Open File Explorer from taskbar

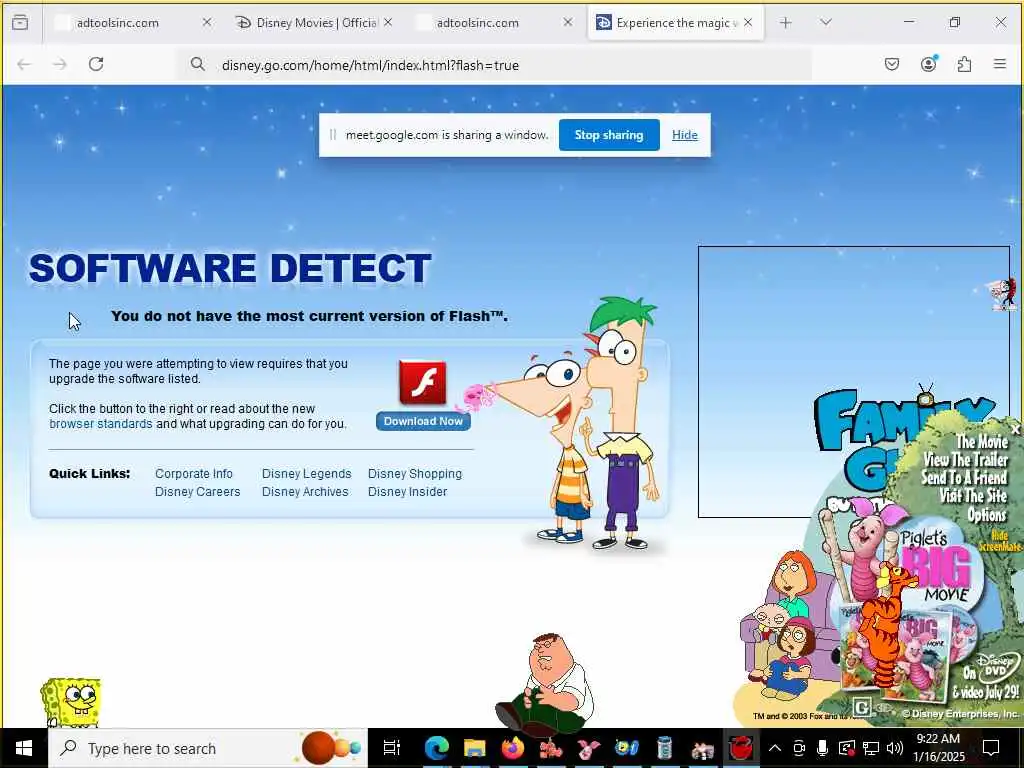point(475,748)
